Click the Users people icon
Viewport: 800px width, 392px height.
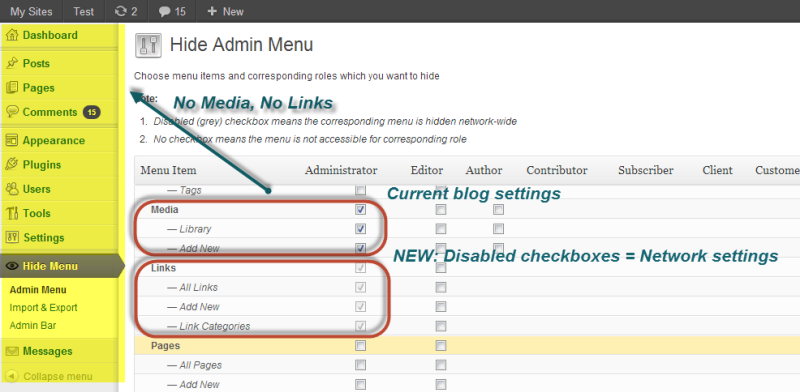coord(12,189)
